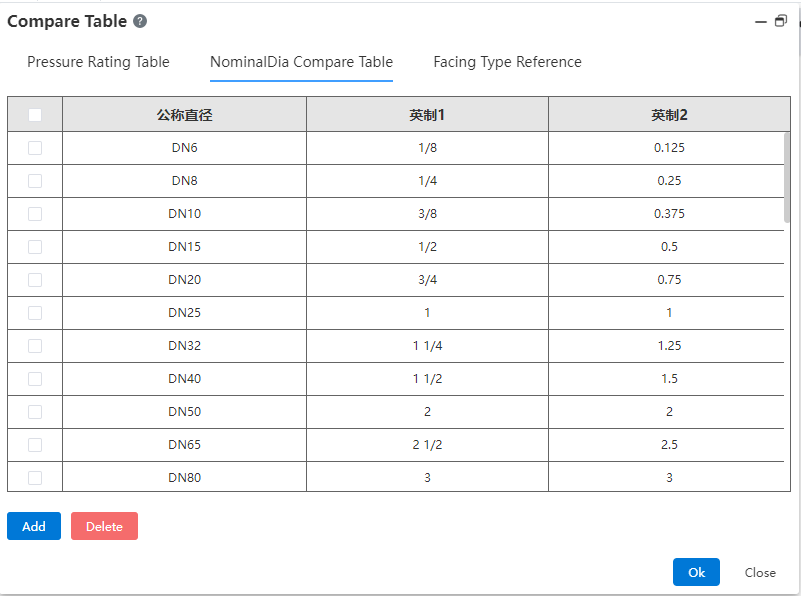Select the DN50 row checkbox
The height and width of the screenshot is (596, 801).
[35, 412]
